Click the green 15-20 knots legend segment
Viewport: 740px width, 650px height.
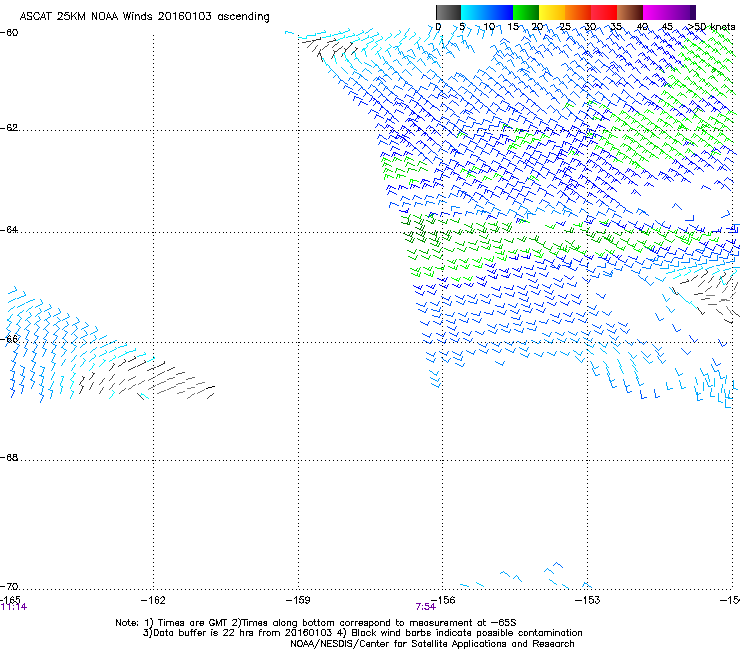click(x=526, y=12)
